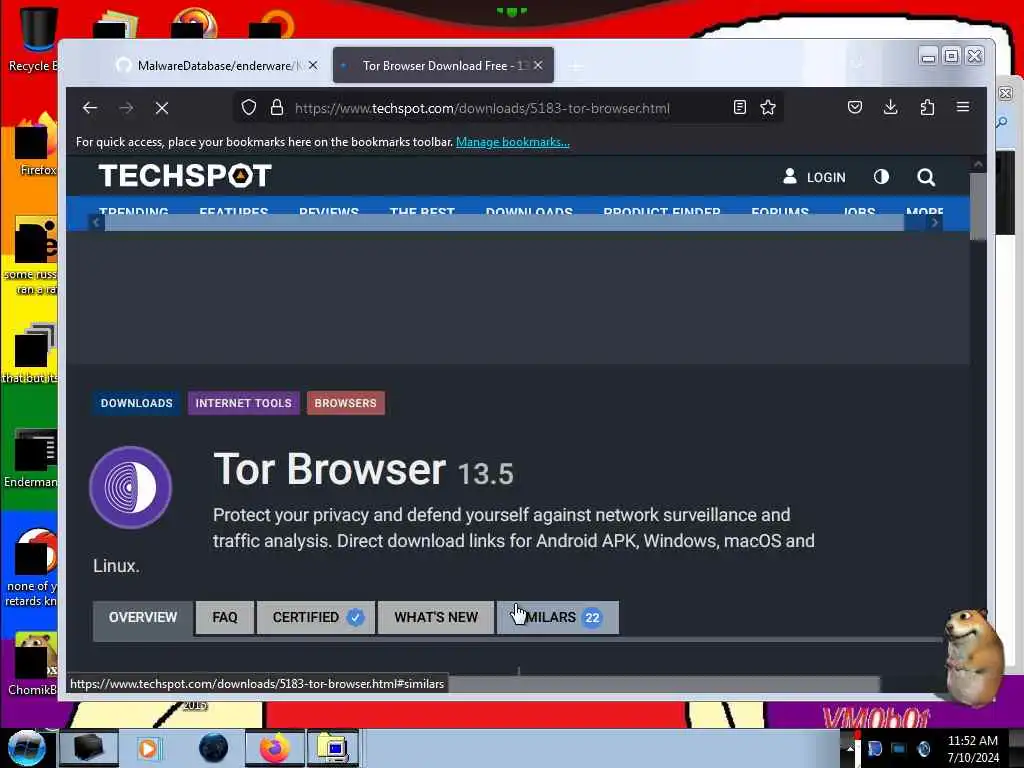Click the INTERNET TOOLS category tag

pyautogui.click(x=244, y=403)
